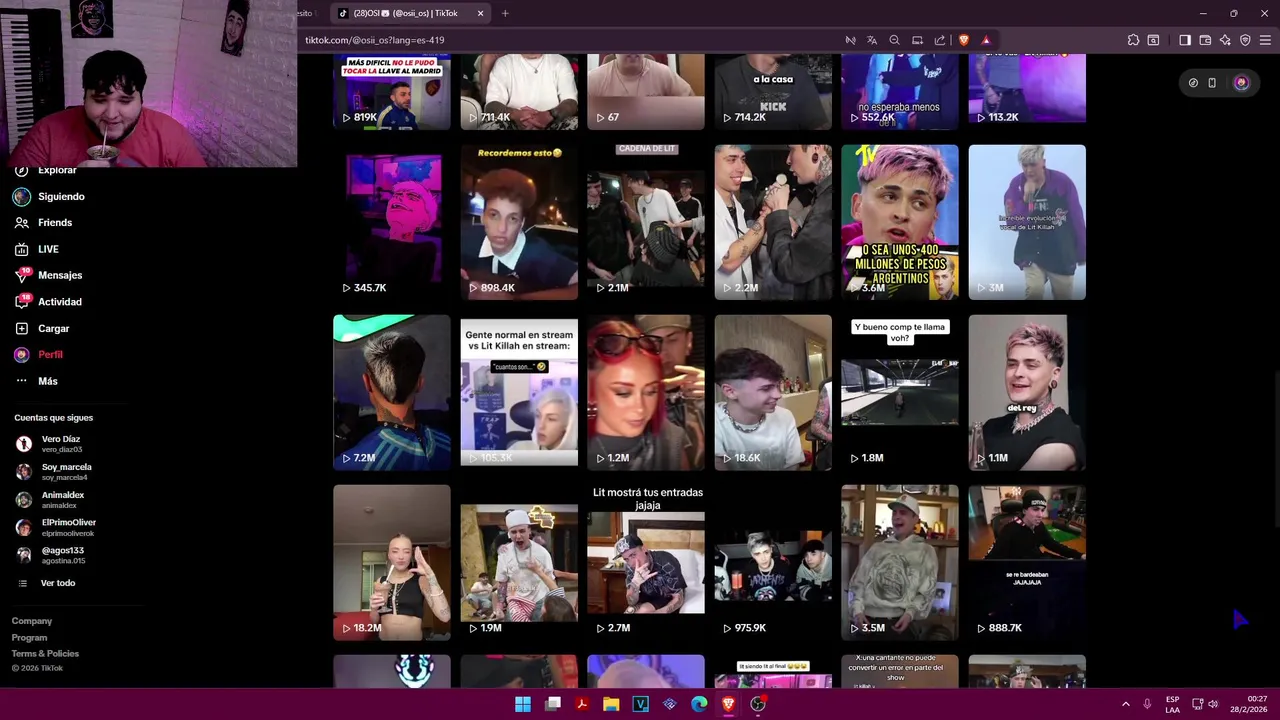Screen dimensions: 1280x720
Task: Open the LIVE section
Action: [x=48, y=249]
